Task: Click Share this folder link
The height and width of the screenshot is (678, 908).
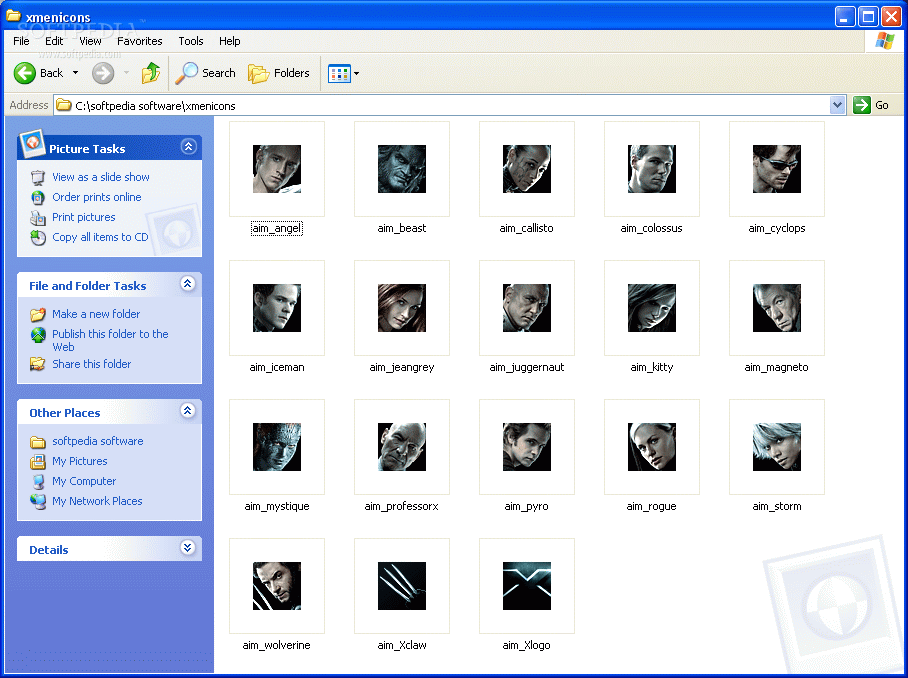Action: click(x=91, y=364)
